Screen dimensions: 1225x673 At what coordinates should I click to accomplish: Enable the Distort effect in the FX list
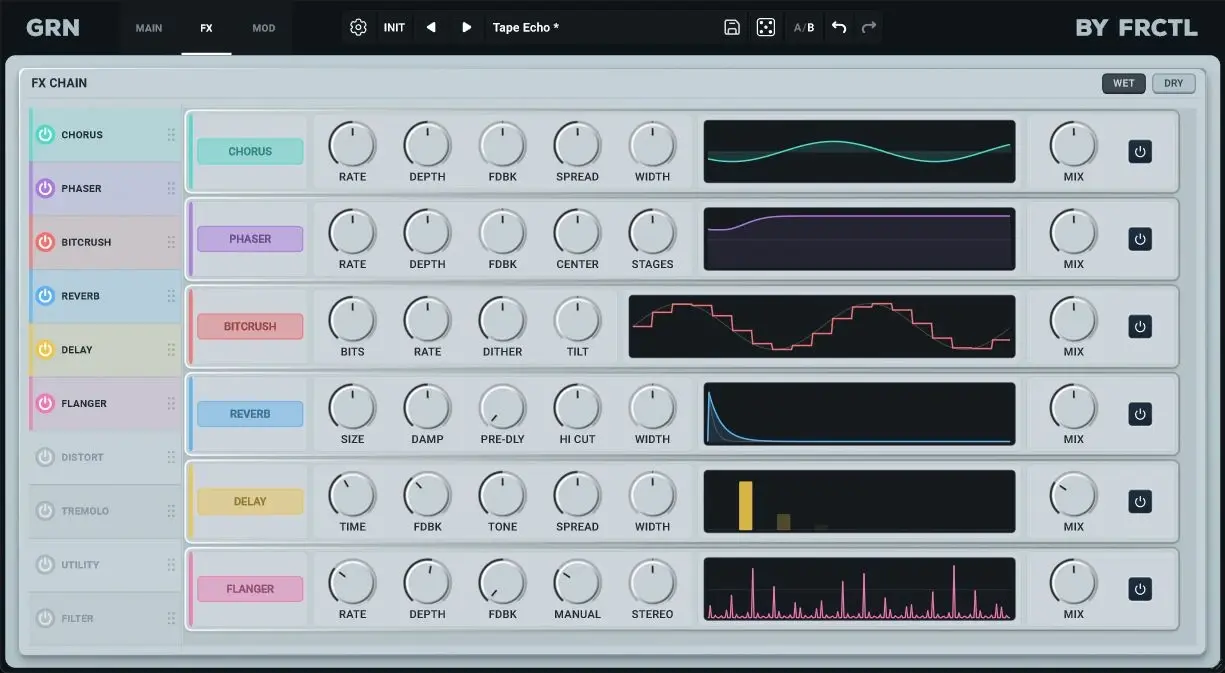[x=45, y=457]
